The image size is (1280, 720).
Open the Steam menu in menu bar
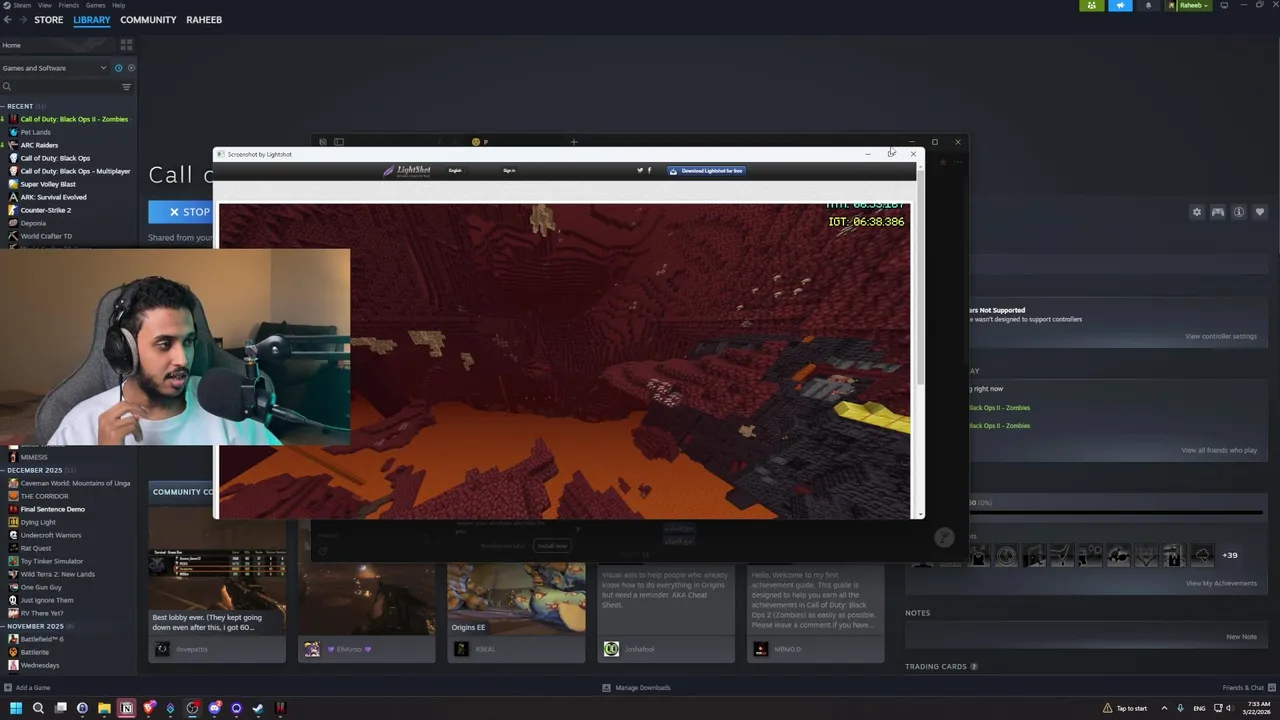pos(22,5)
